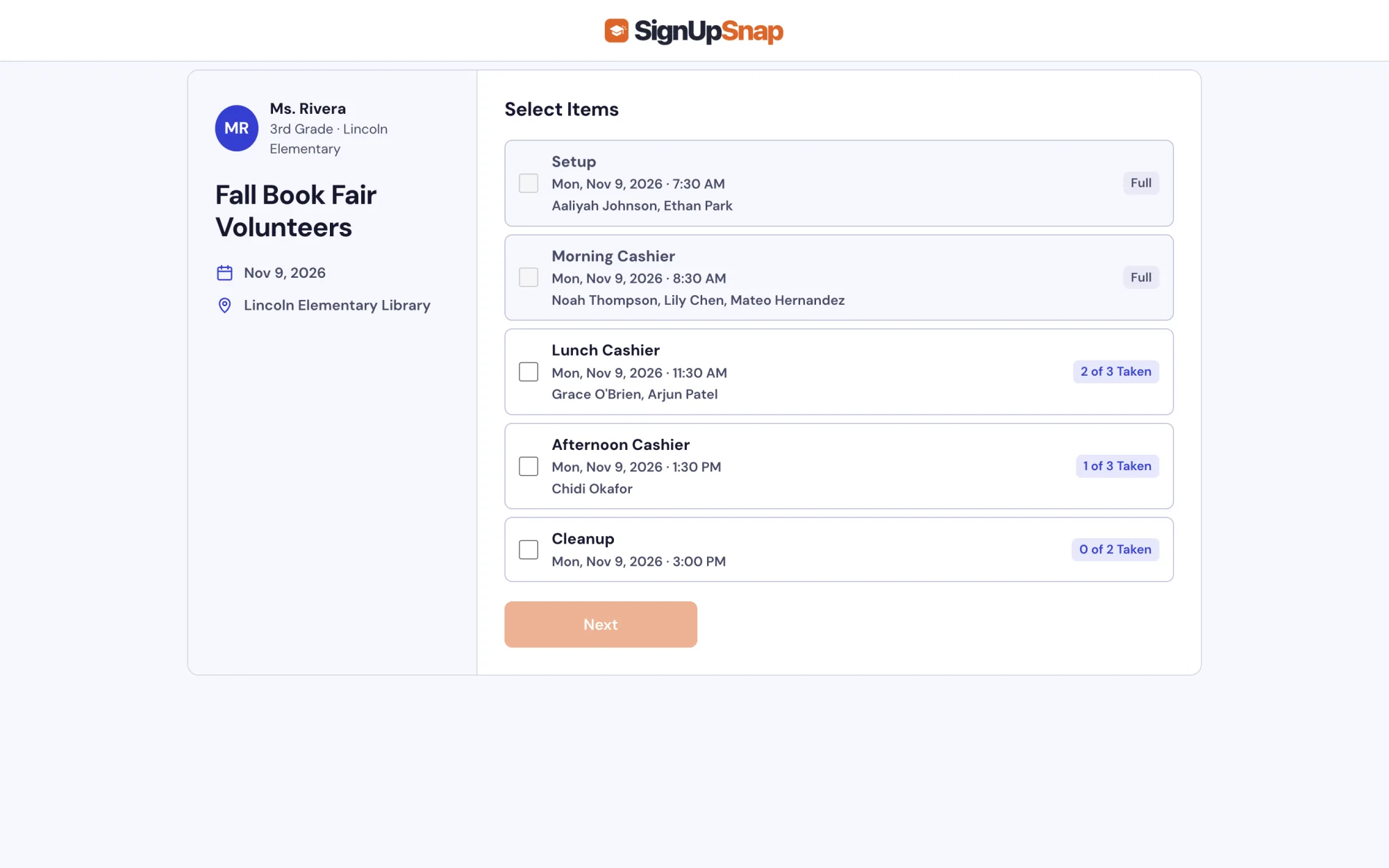
Task: Click the Full badge on Morning Cashier
Action: point(1141,278)
